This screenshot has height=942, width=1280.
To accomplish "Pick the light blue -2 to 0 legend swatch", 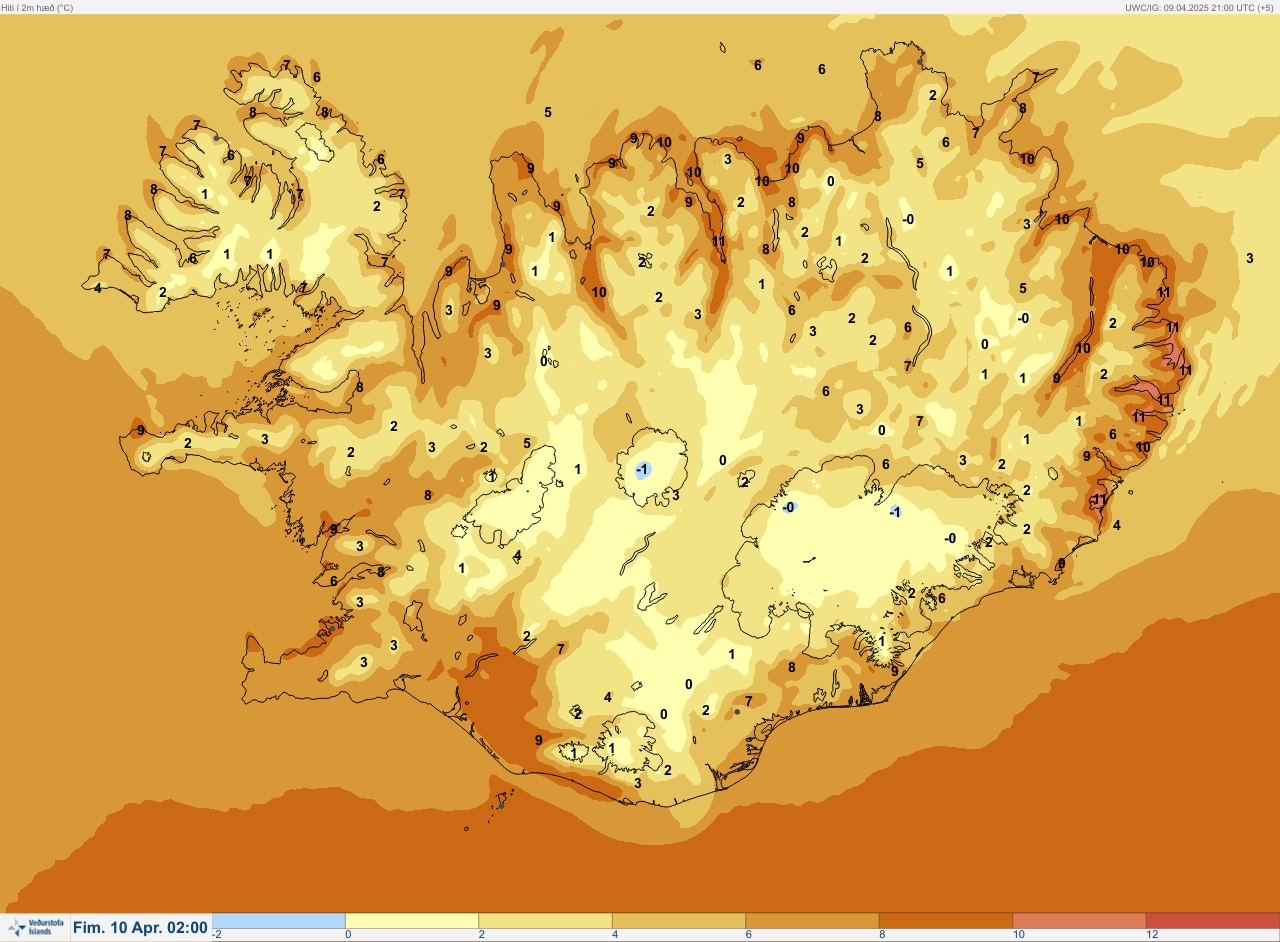I will click(279, 920).
